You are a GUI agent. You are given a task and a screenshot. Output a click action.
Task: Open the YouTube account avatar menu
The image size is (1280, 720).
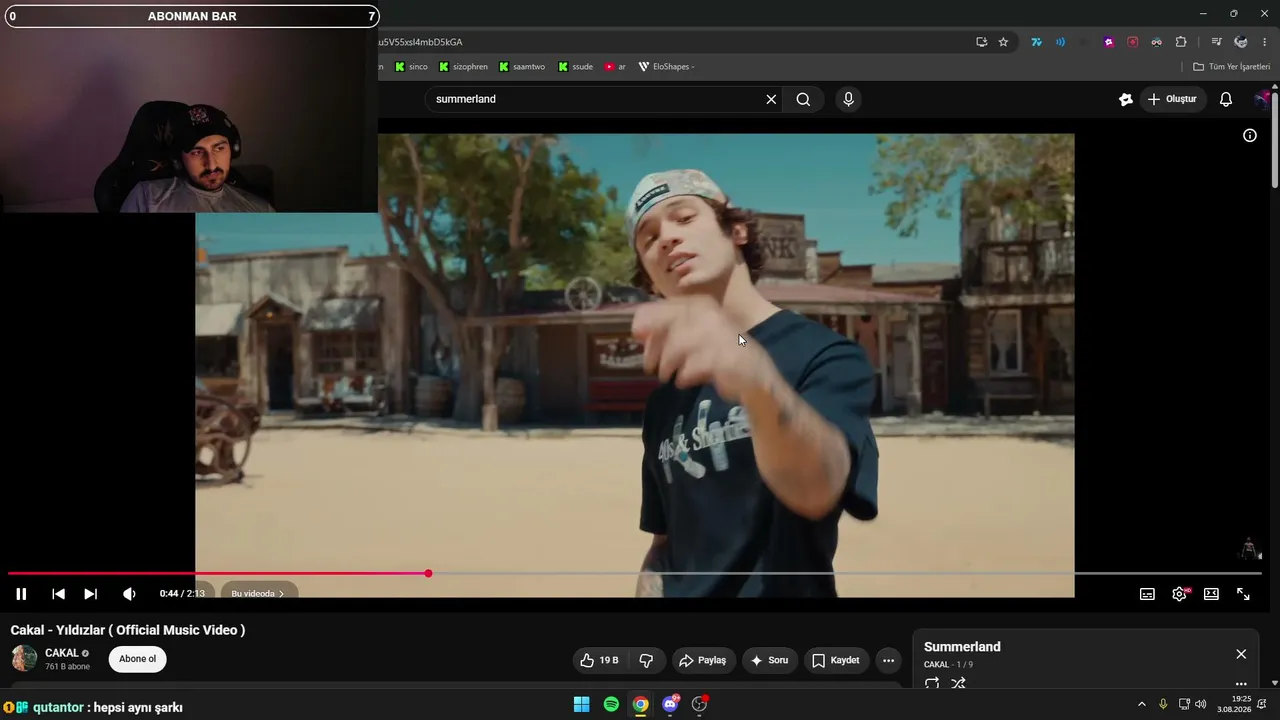pos(1263,99)
